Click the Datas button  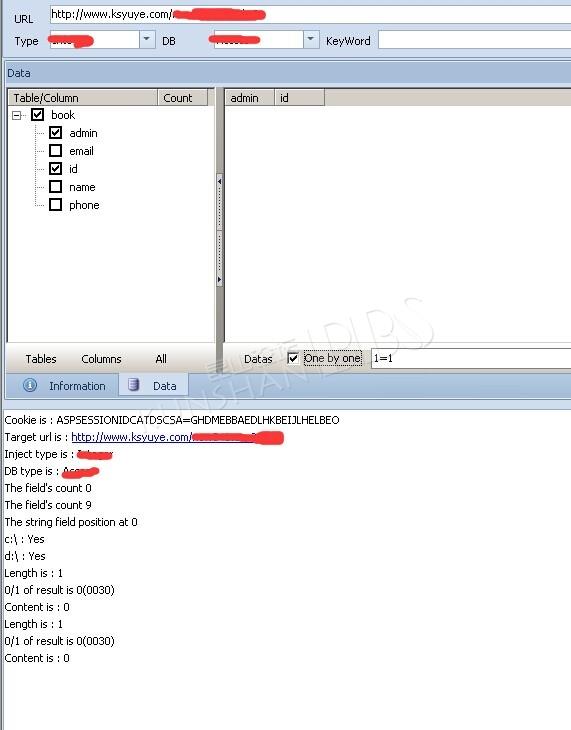click(258, 359)
